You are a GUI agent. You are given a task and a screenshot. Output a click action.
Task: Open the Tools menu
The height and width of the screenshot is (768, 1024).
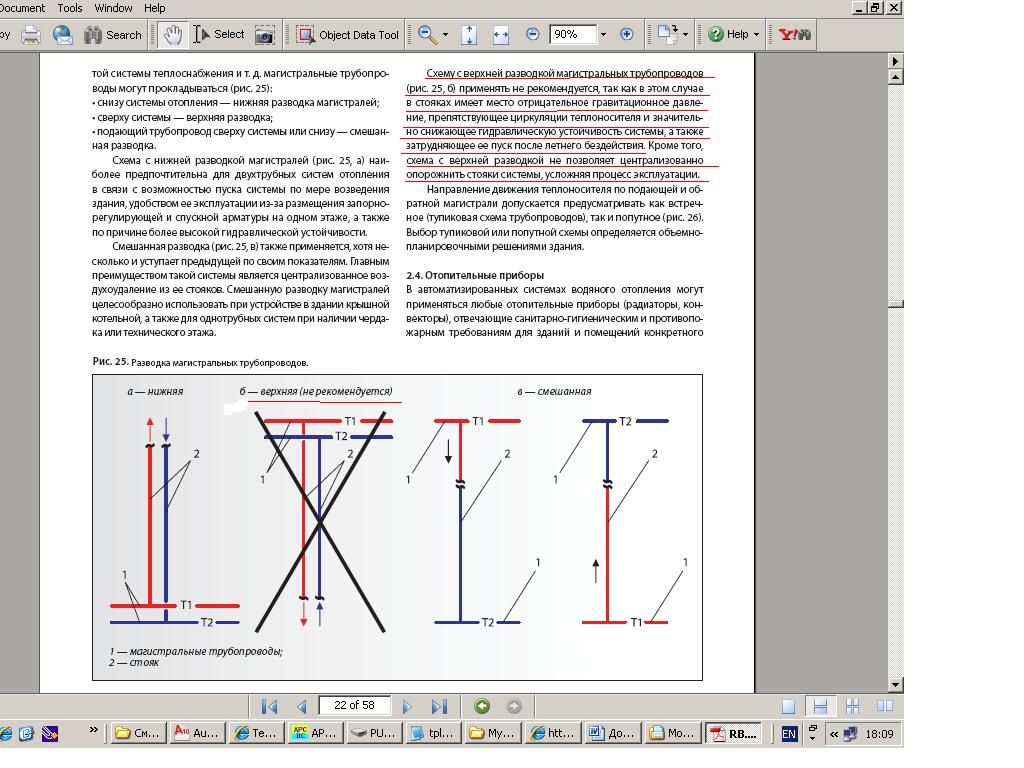70,8
